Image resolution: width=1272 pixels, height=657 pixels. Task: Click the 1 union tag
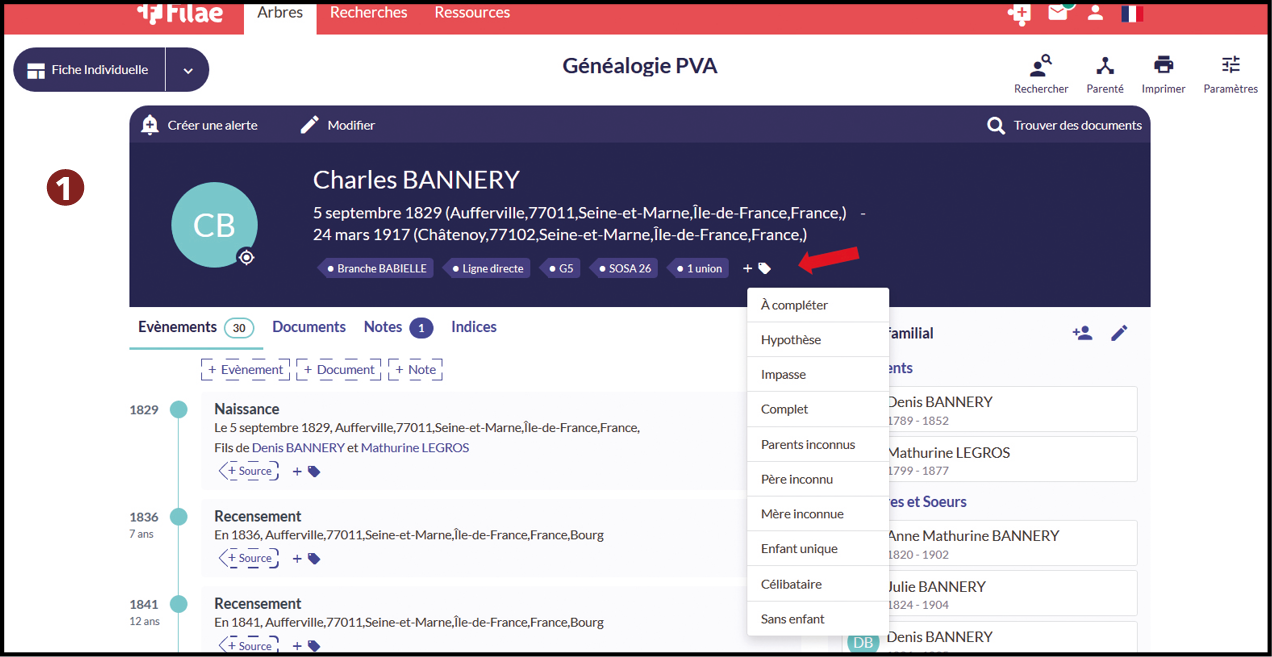pos(698,268)
